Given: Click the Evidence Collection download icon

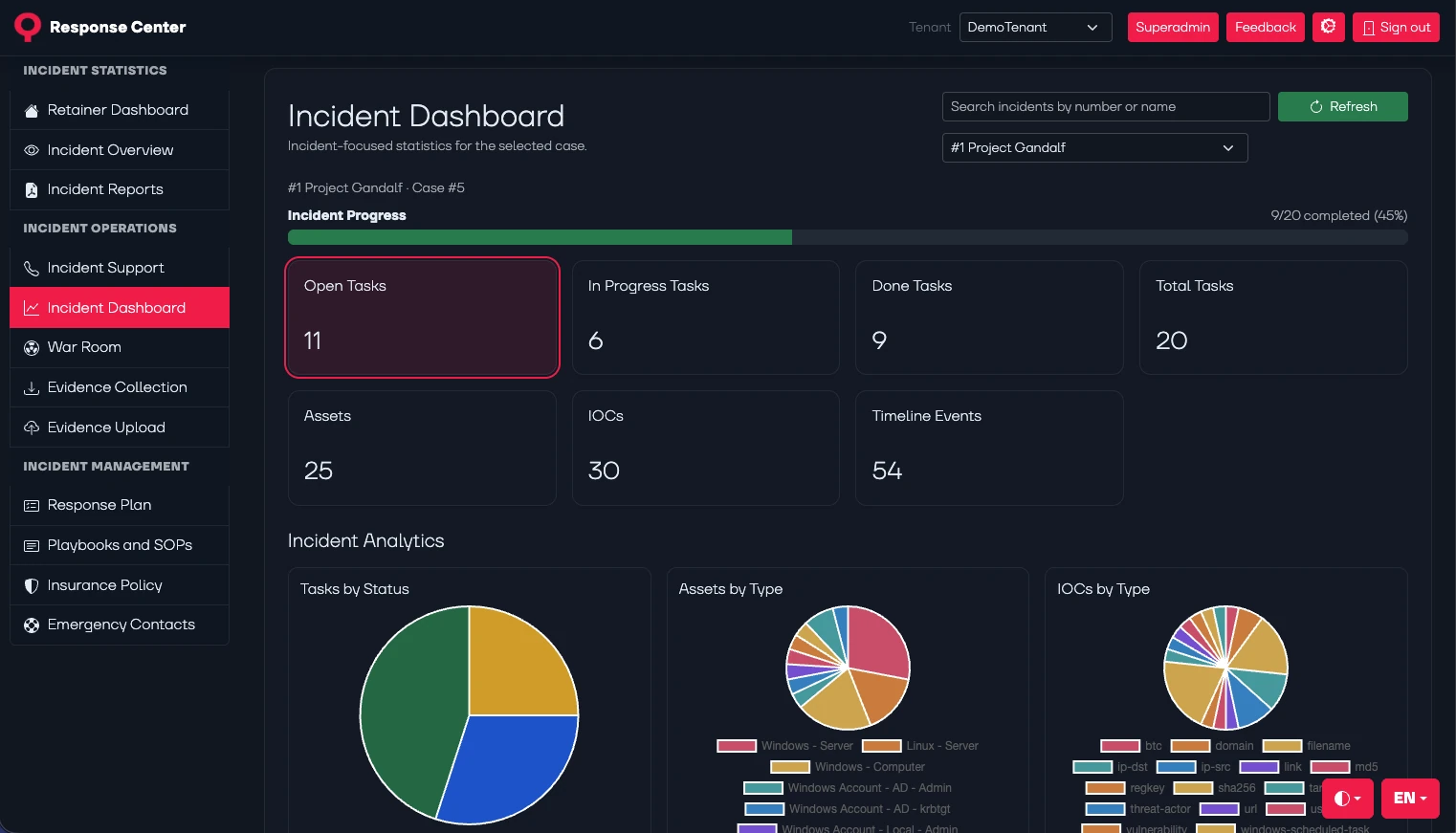Looking at the screenshot, I should pos(32,387).
